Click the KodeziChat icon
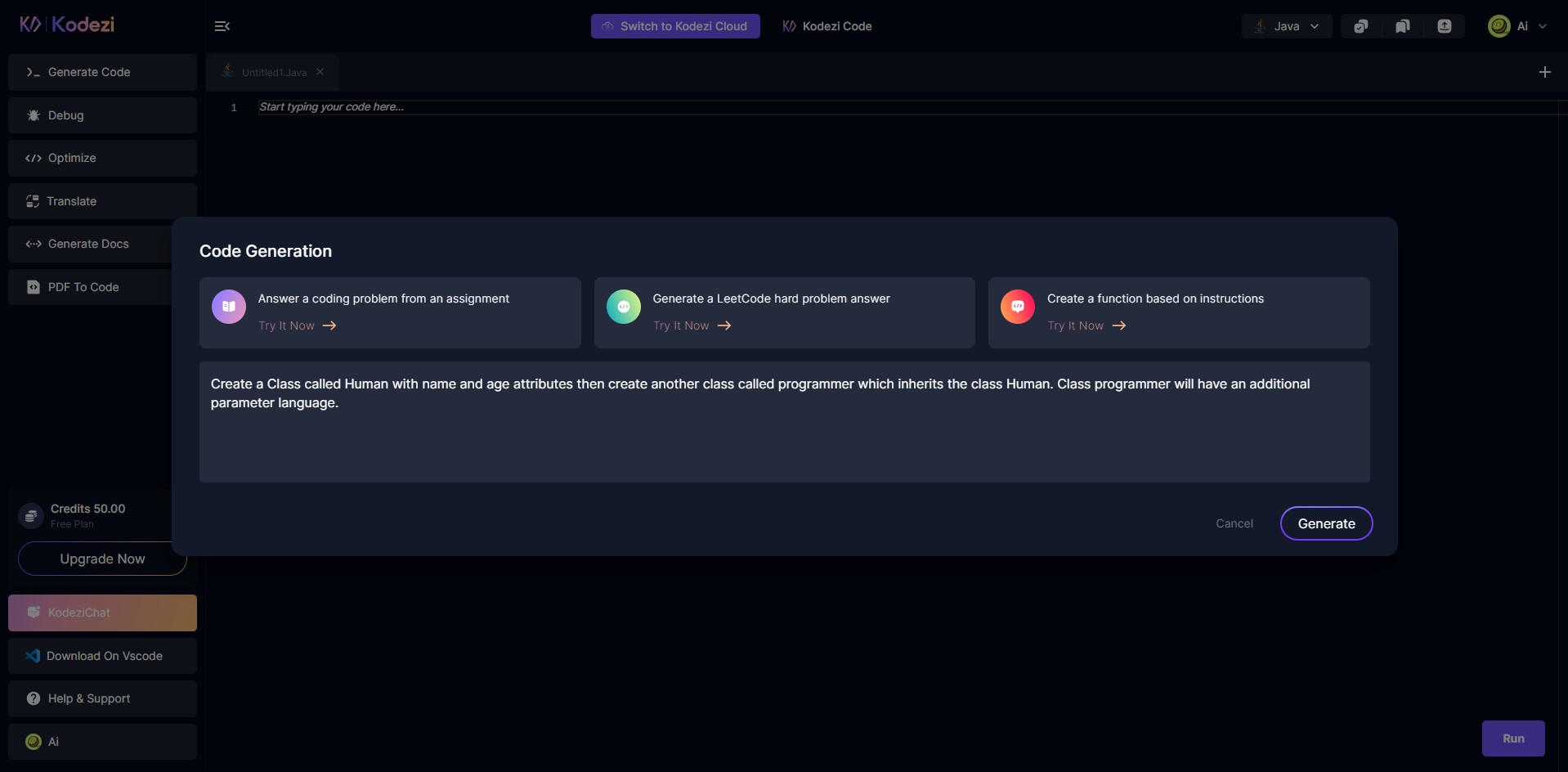 (x=34, y=613)
